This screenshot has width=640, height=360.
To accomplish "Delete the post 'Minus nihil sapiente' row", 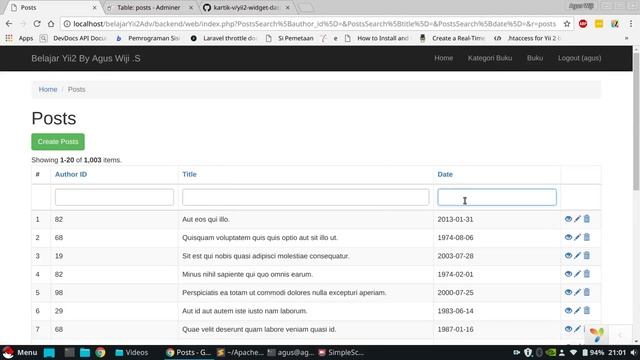I will pos(587,274).
